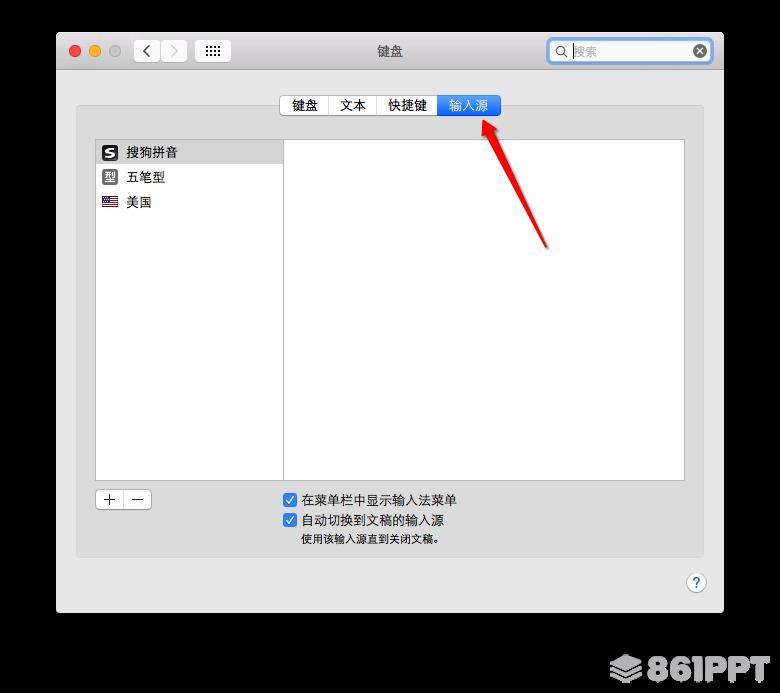Select the Sogou Pinyin icon in list
The image size is (780, 693).
tap(110, 152)
